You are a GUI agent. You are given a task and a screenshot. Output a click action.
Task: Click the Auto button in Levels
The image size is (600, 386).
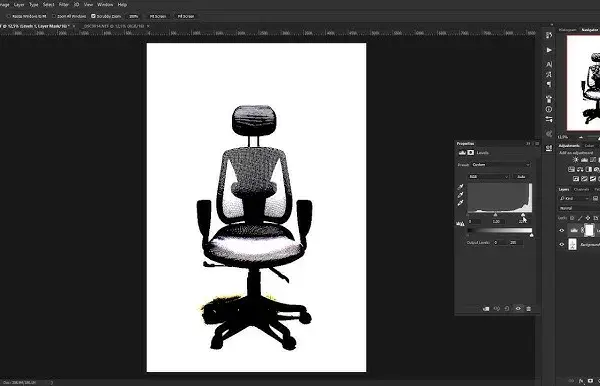tap(521, 177)
